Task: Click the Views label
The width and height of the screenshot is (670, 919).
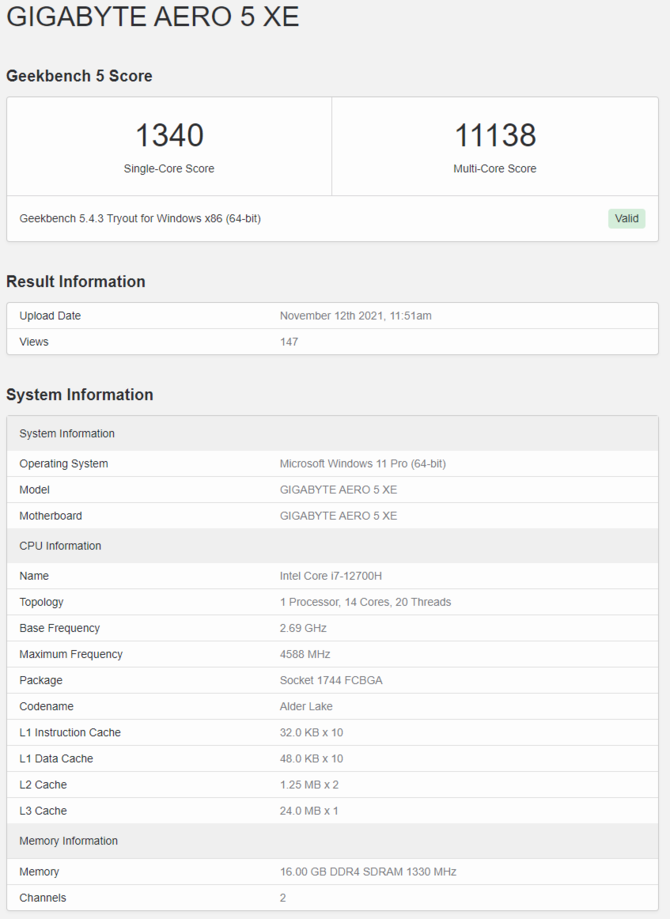Action: 34,342
